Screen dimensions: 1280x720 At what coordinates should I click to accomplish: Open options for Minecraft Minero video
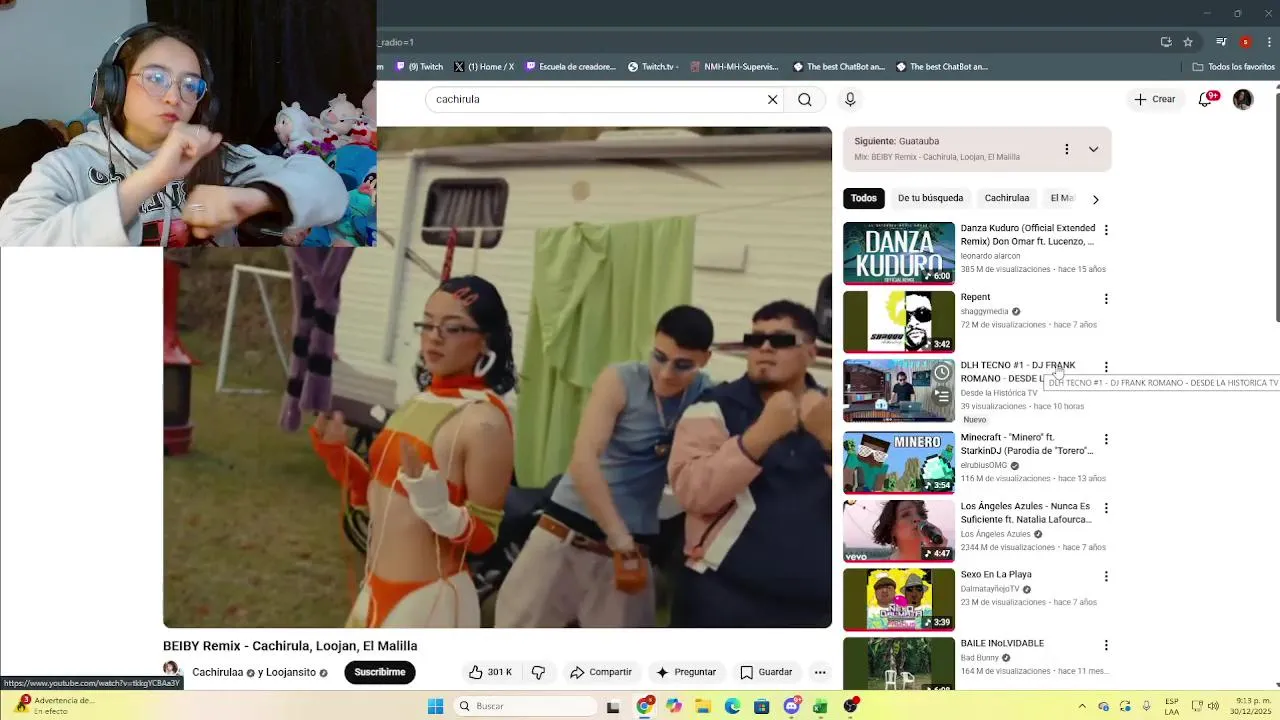pos(1106,439)
